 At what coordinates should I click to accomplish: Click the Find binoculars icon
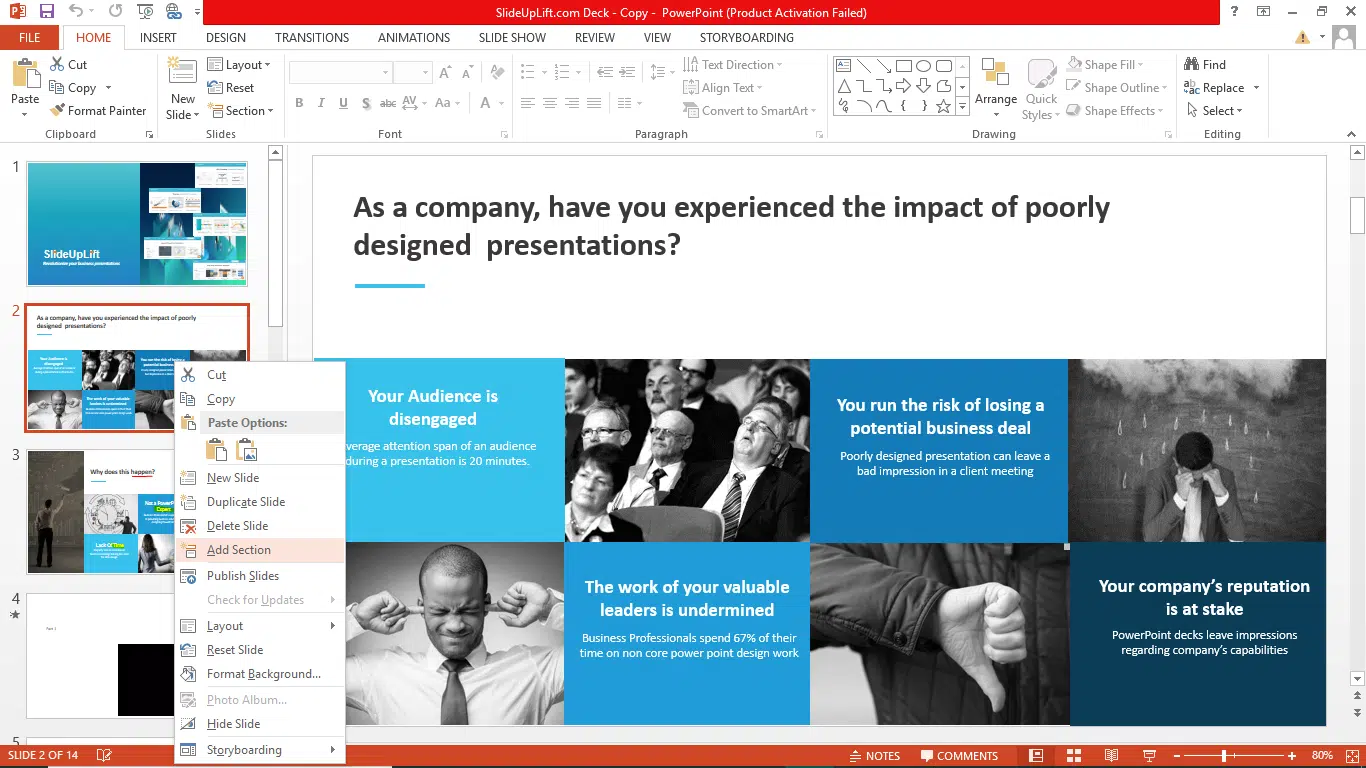pyautogui.click(x=1191, y=65)
